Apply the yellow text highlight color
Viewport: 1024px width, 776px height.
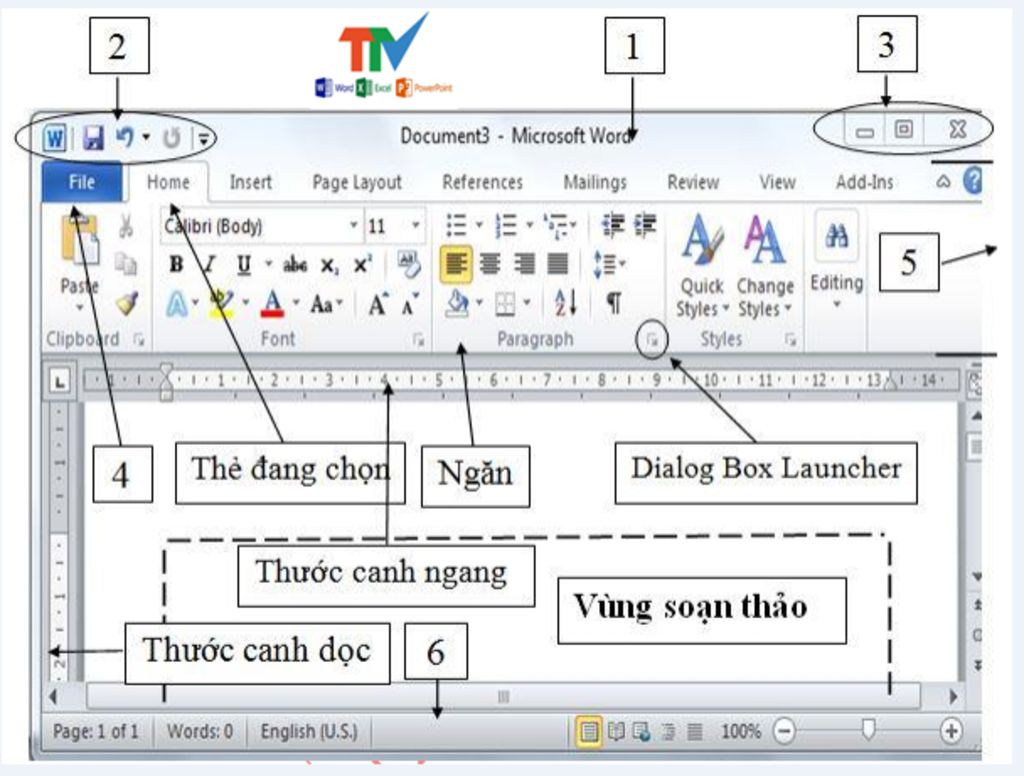tap(222, 304)
